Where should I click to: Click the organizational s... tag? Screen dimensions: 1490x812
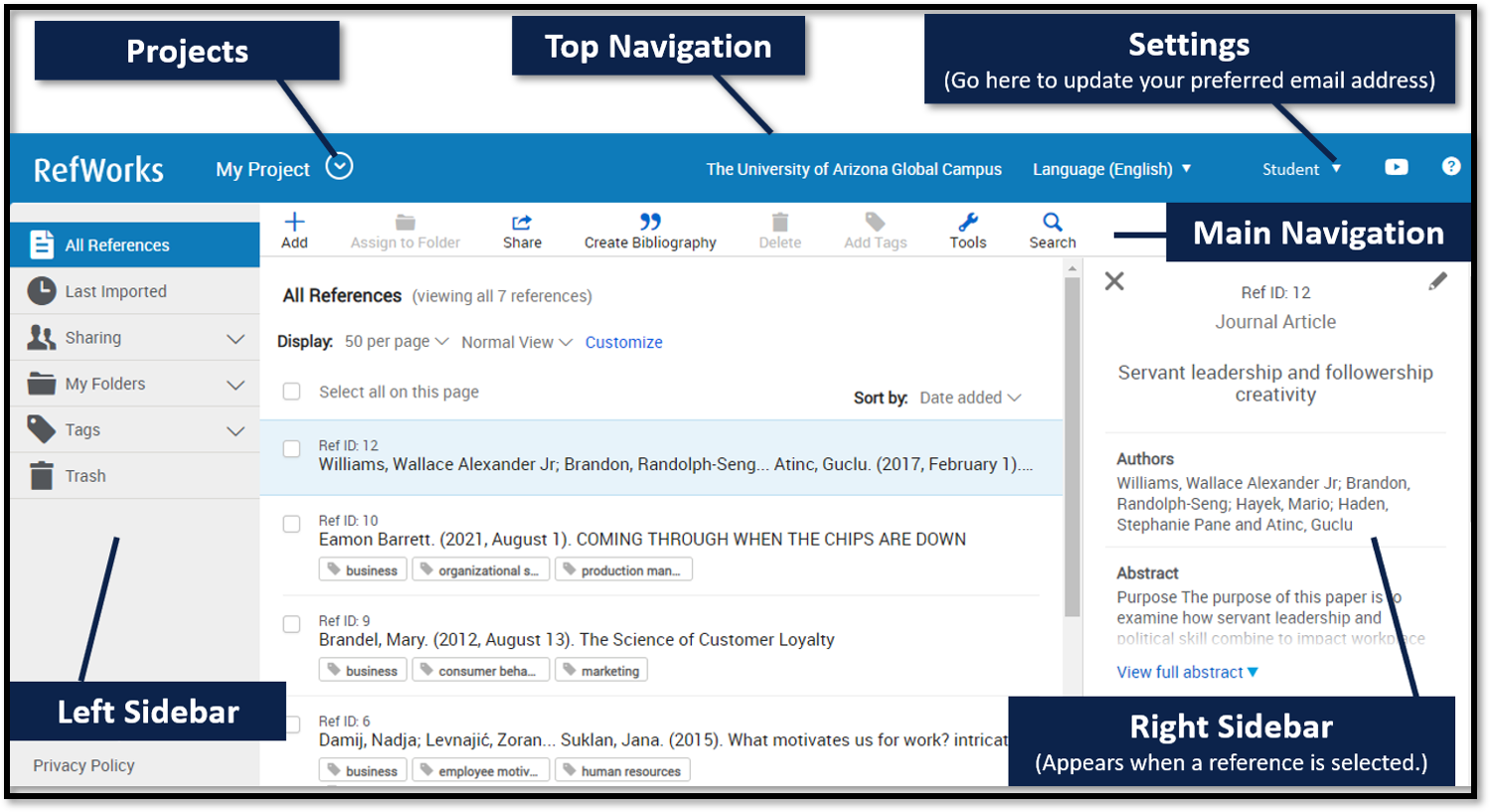(480, 570)
